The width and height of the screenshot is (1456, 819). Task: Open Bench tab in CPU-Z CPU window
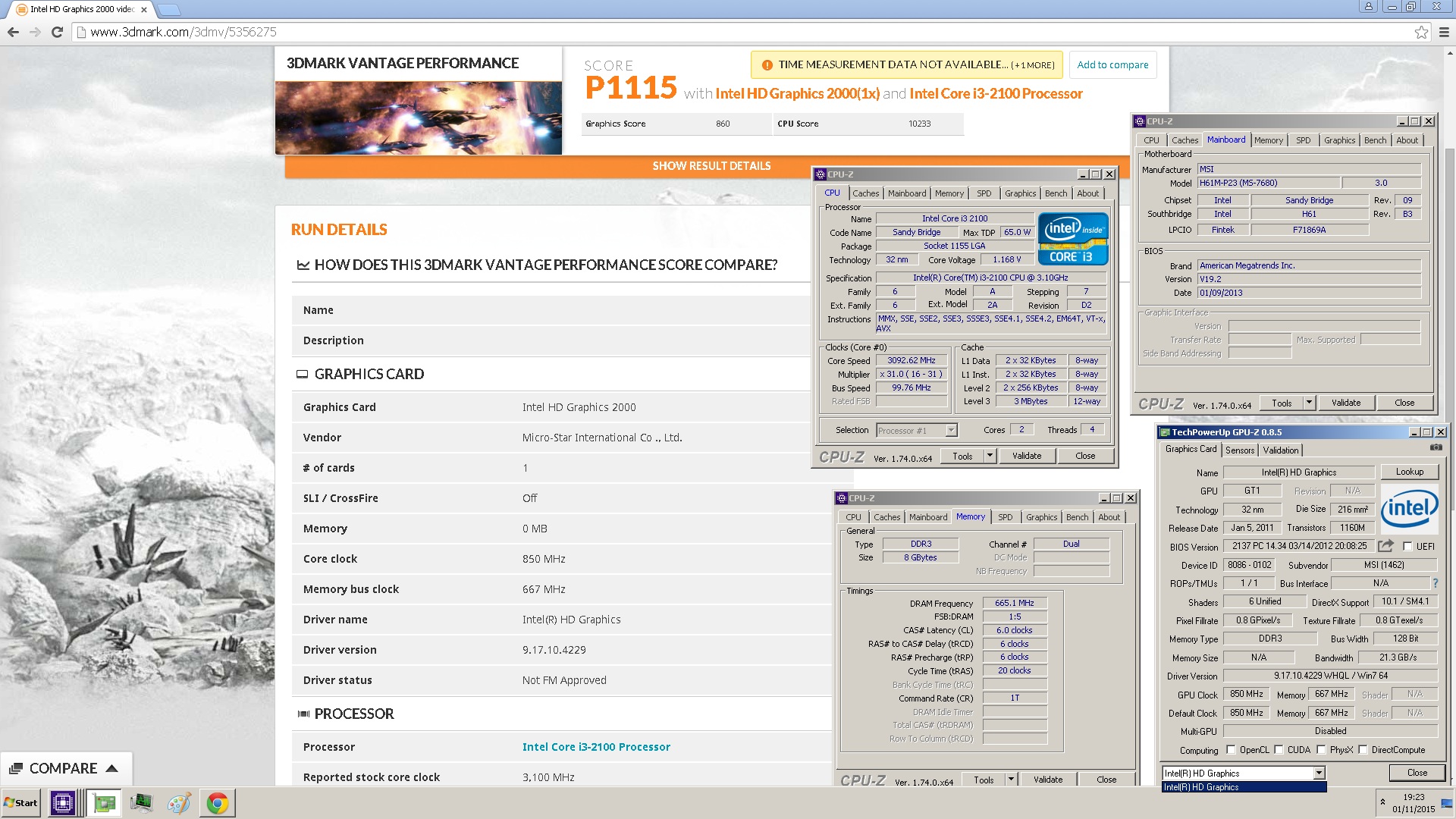1056,193
